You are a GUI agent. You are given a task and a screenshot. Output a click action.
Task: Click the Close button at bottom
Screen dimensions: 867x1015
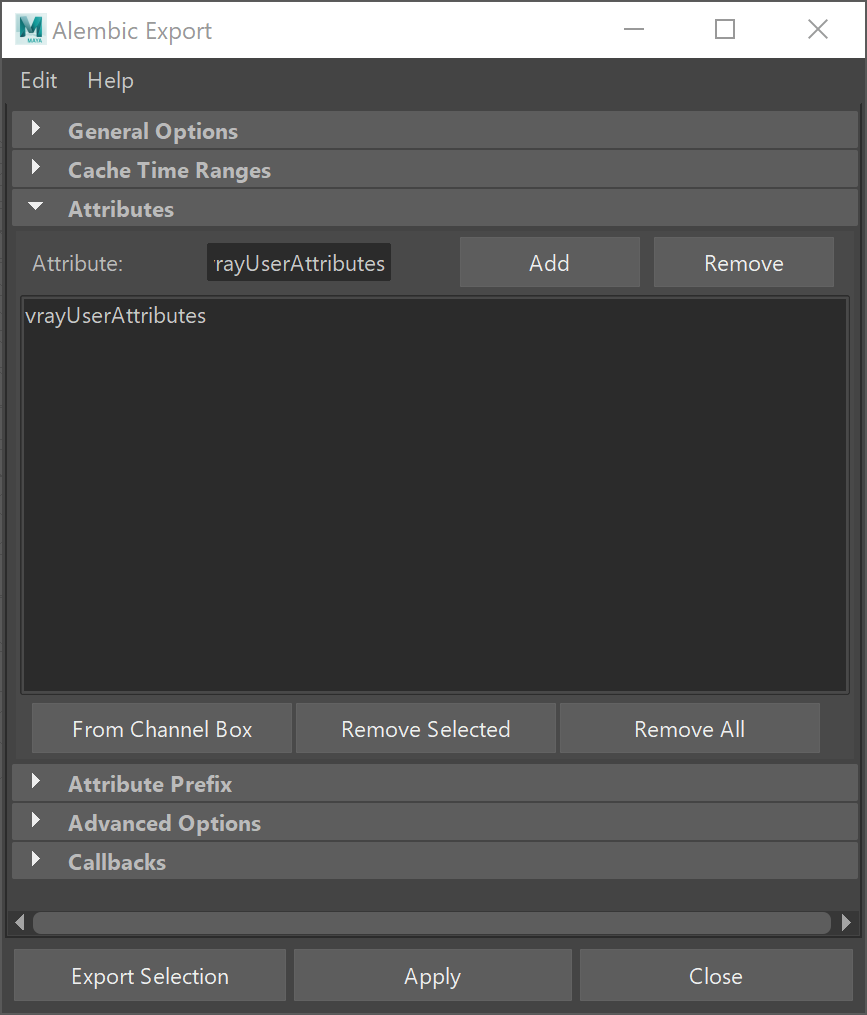tap(716, 976)
